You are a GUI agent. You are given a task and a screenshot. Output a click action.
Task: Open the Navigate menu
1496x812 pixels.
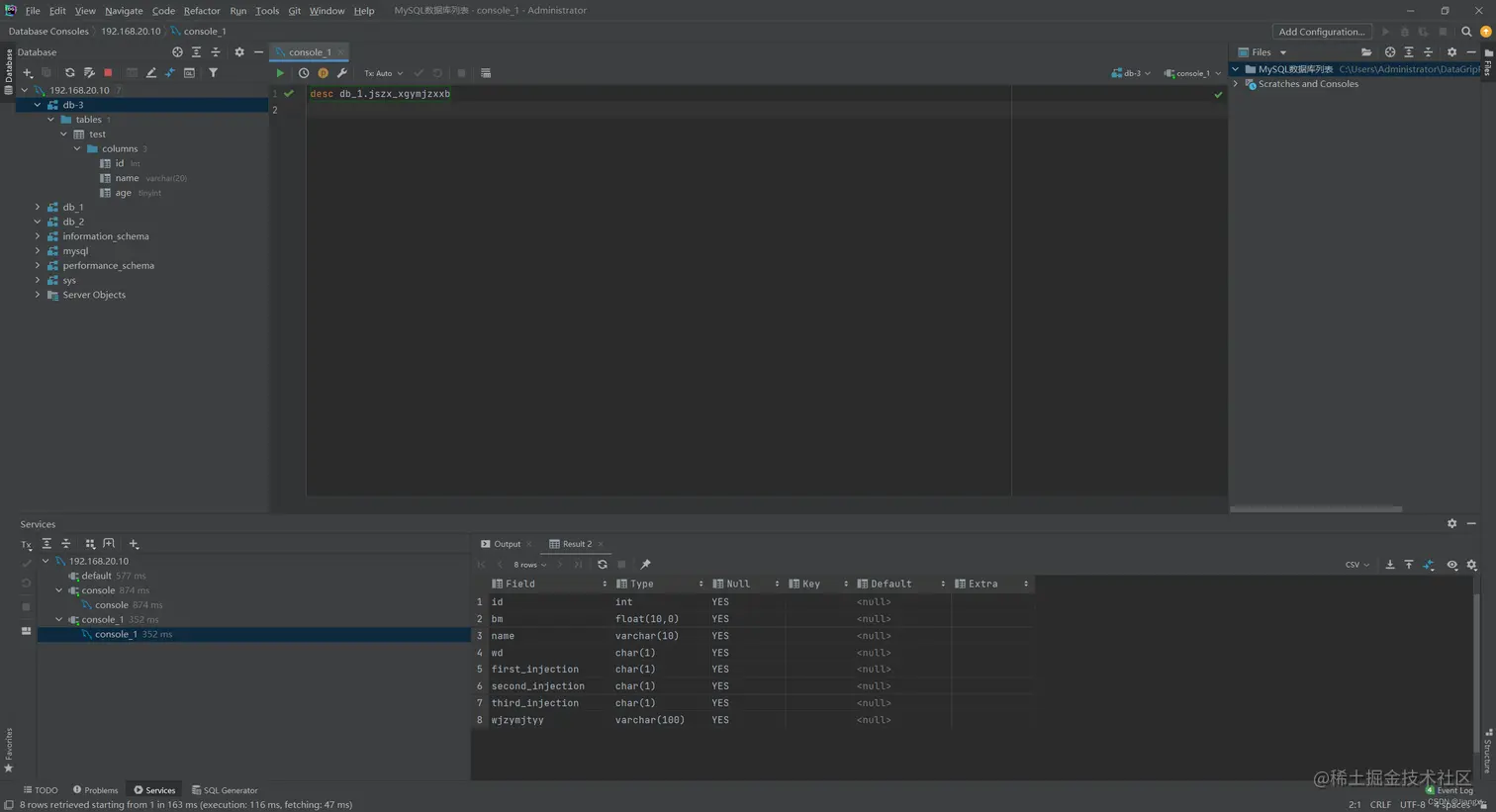(x=124, y=11)
